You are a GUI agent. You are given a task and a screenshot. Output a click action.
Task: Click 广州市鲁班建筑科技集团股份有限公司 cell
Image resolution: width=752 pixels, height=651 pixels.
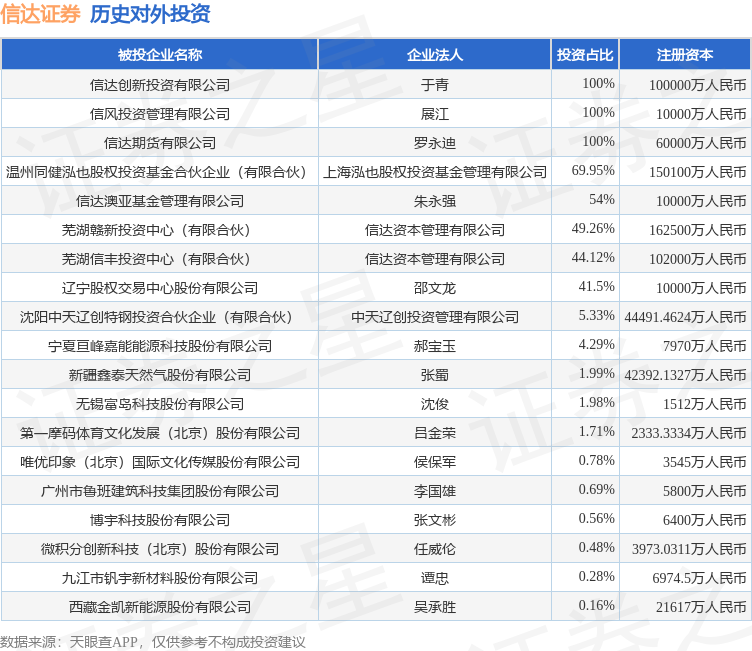160,491
